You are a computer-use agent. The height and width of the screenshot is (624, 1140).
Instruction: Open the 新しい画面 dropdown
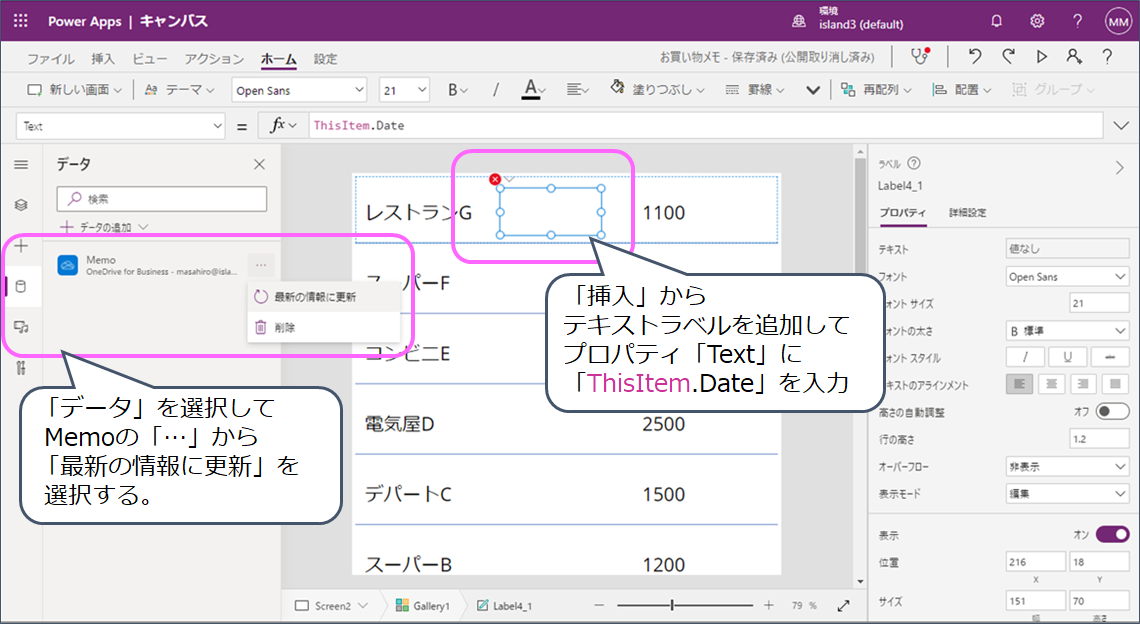[x=74, y=89]
